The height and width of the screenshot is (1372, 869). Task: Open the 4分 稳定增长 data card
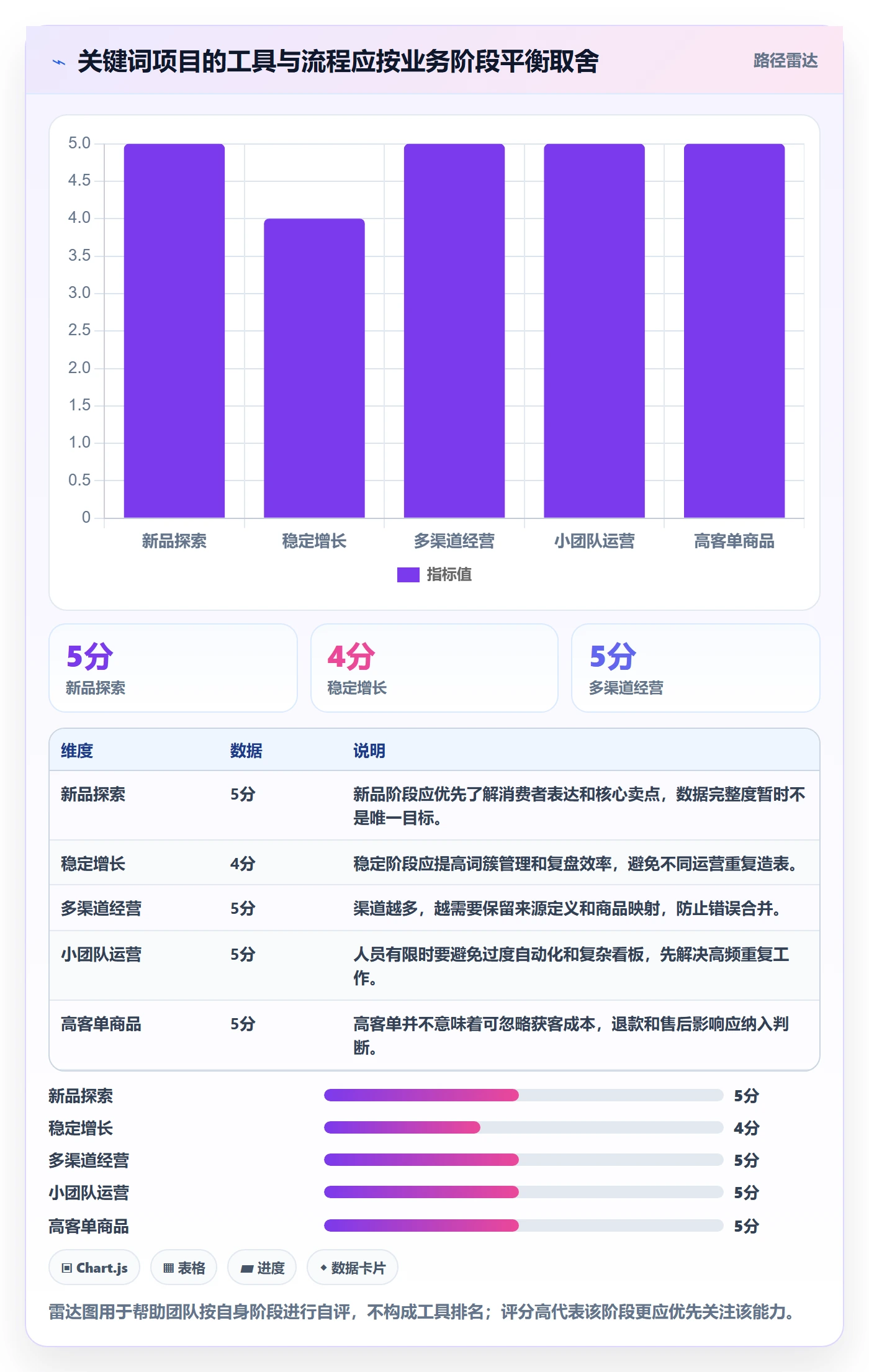coord(434,668)
